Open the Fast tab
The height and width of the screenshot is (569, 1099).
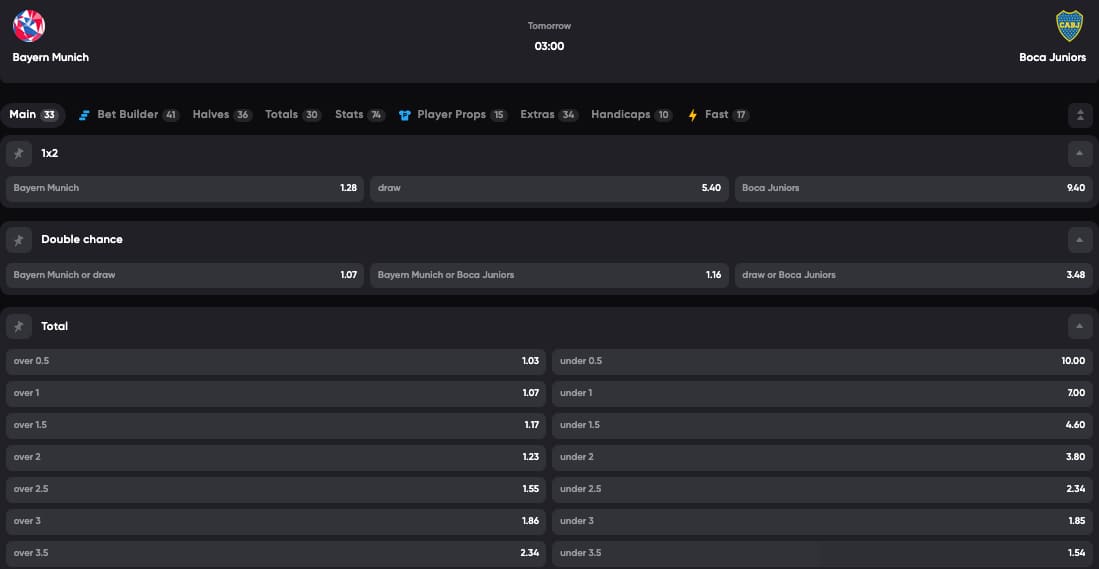[x=718, y=115]
